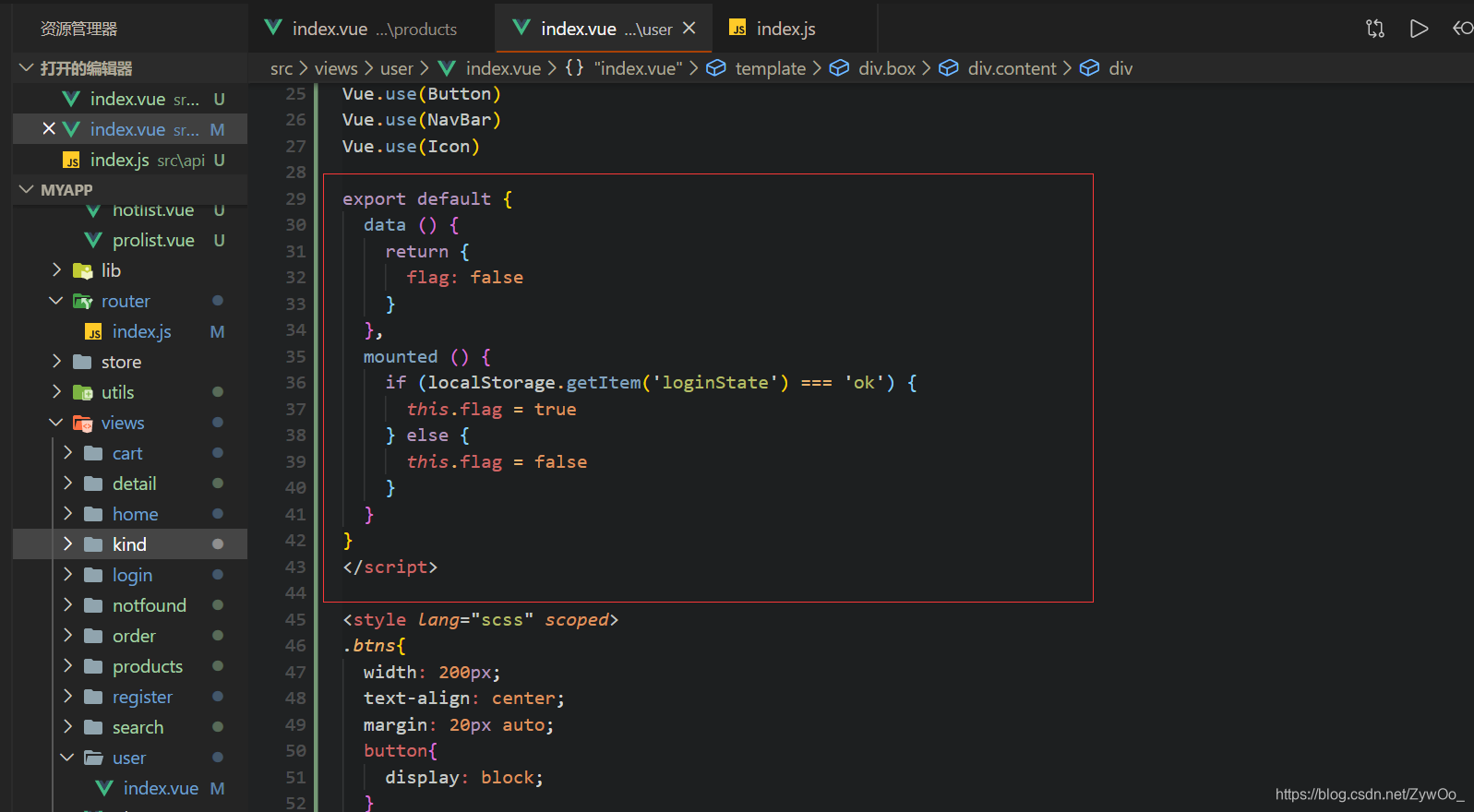Expand the notfound folder chevron

[68, 605]
